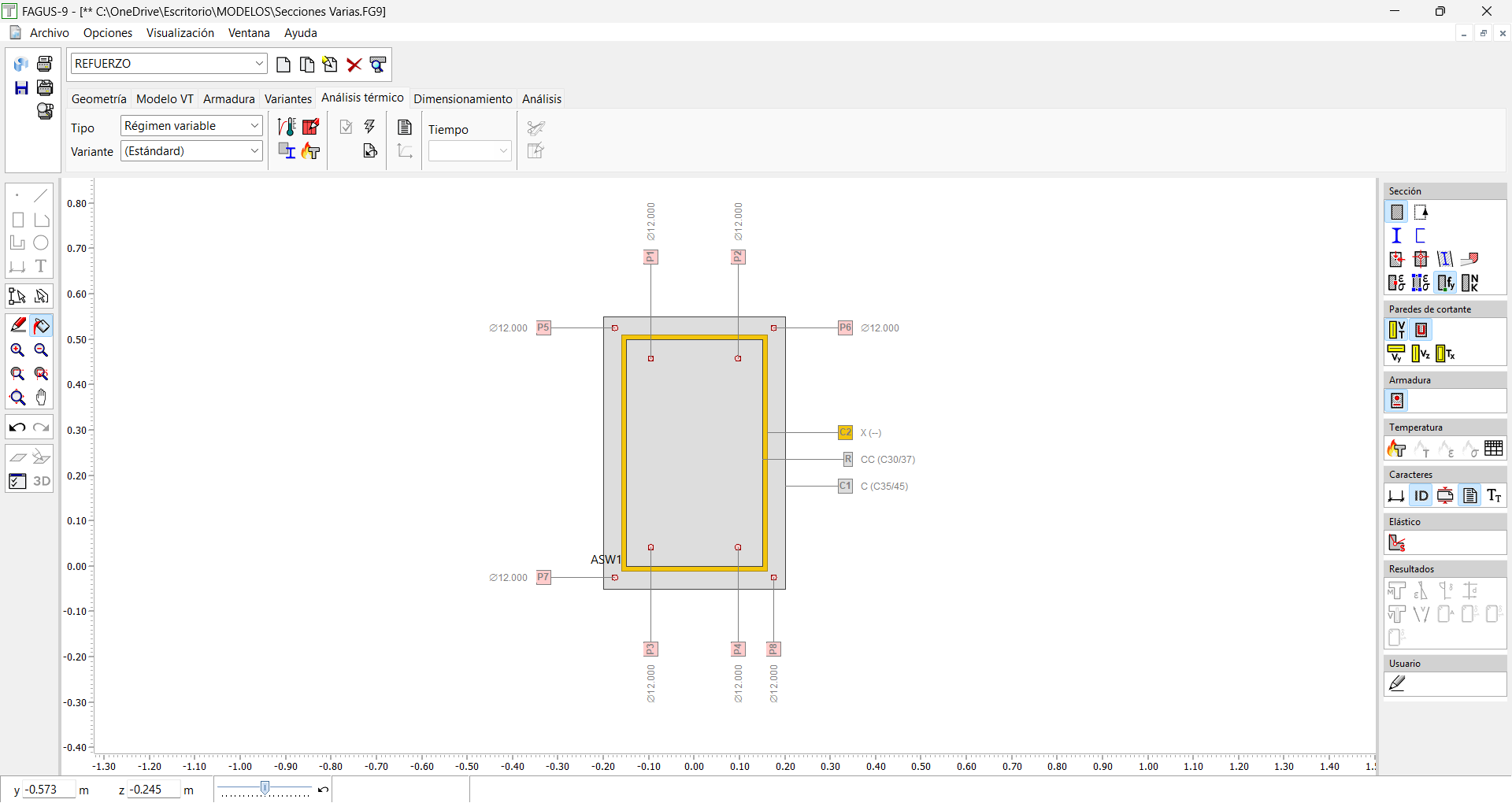The image size is (1512, 803).
Task: Click the P5 rebar label in drawing
Action: [543, 327]
